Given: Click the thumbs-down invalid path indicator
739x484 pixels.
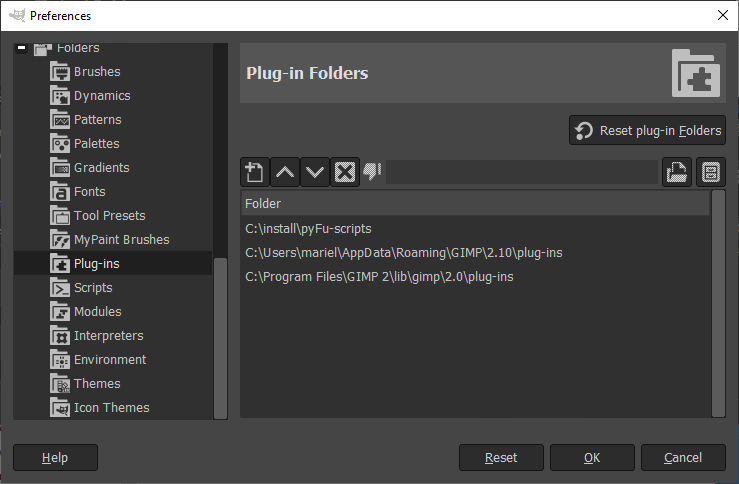Looking at the screenshot, I should point(372,172).
